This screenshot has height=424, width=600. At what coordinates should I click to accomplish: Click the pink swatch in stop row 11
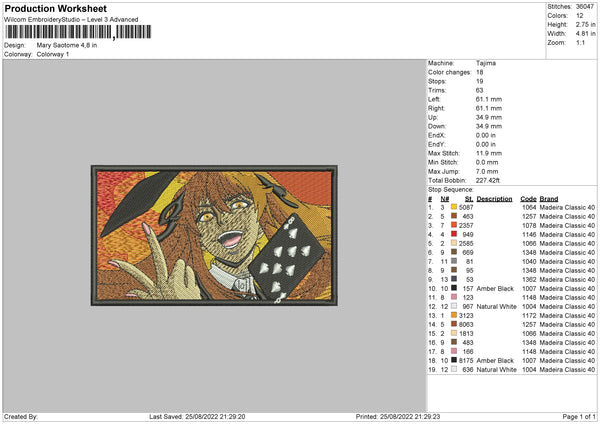coord(454,297)
